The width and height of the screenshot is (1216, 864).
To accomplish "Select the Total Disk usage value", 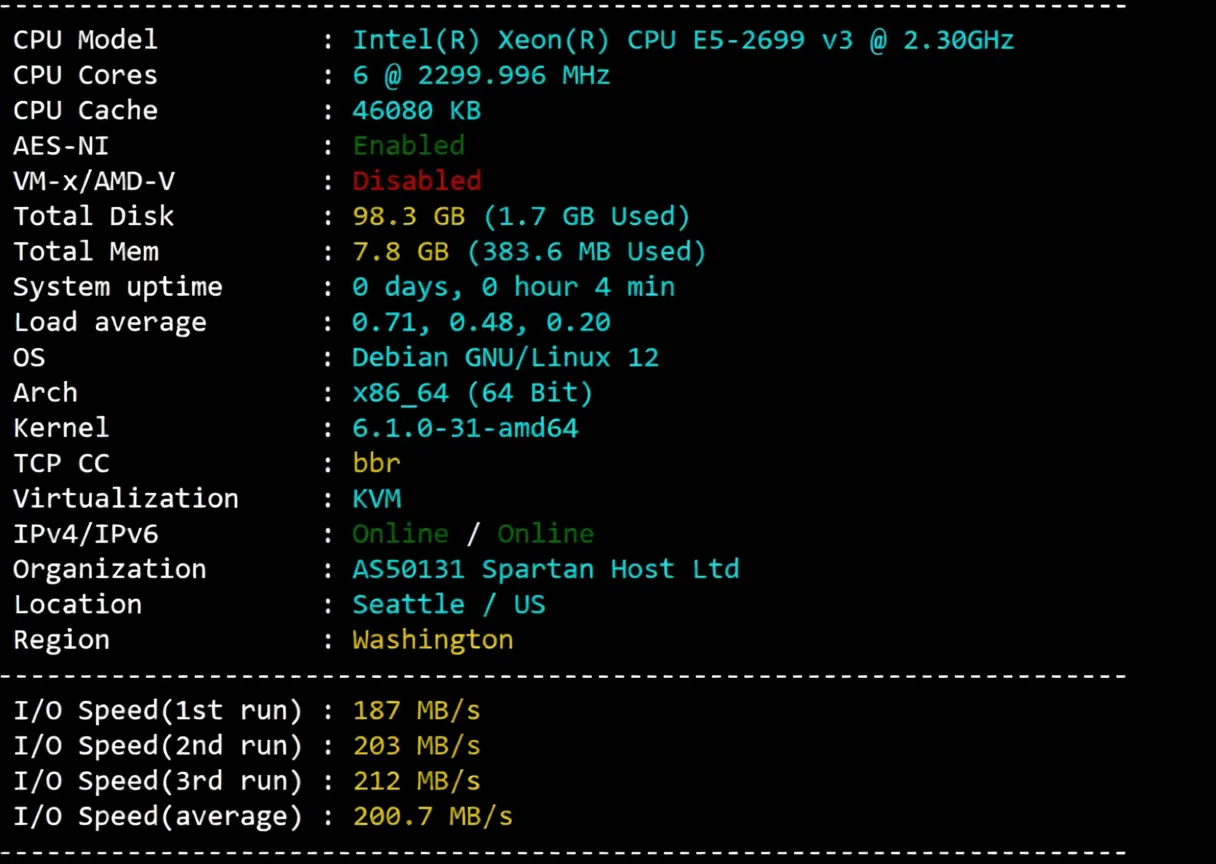I will [x=519, y=216].
